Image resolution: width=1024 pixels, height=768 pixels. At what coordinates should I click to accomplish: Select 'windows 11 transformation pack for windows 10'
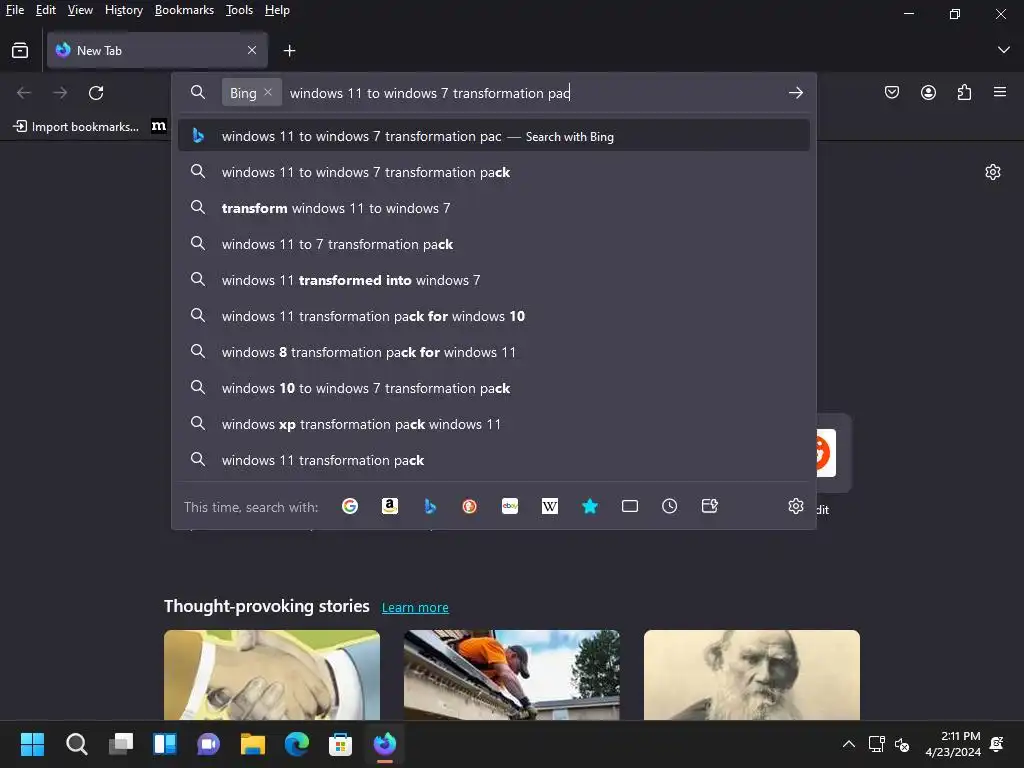[494, 315]
